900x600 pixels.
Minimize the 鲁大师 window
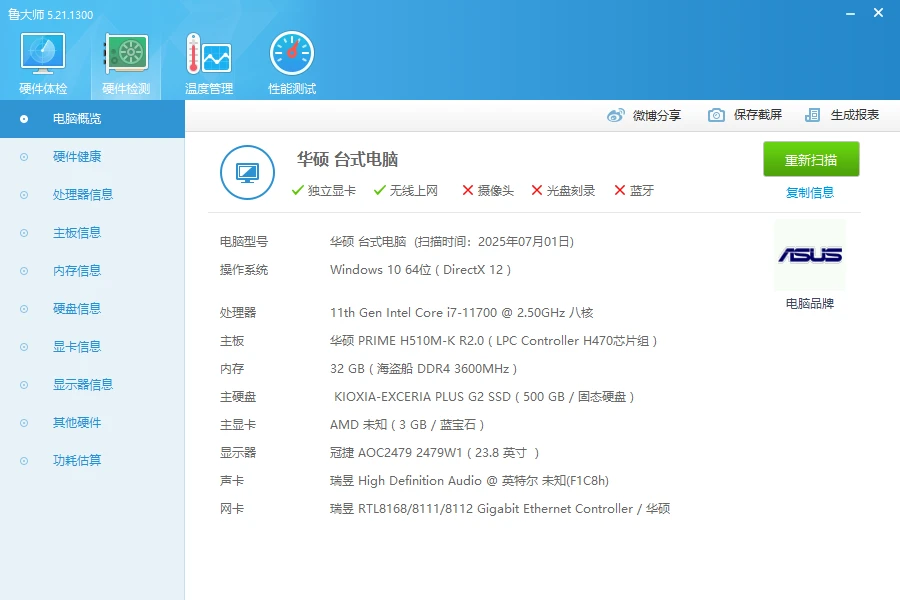(x=850, y=13)
